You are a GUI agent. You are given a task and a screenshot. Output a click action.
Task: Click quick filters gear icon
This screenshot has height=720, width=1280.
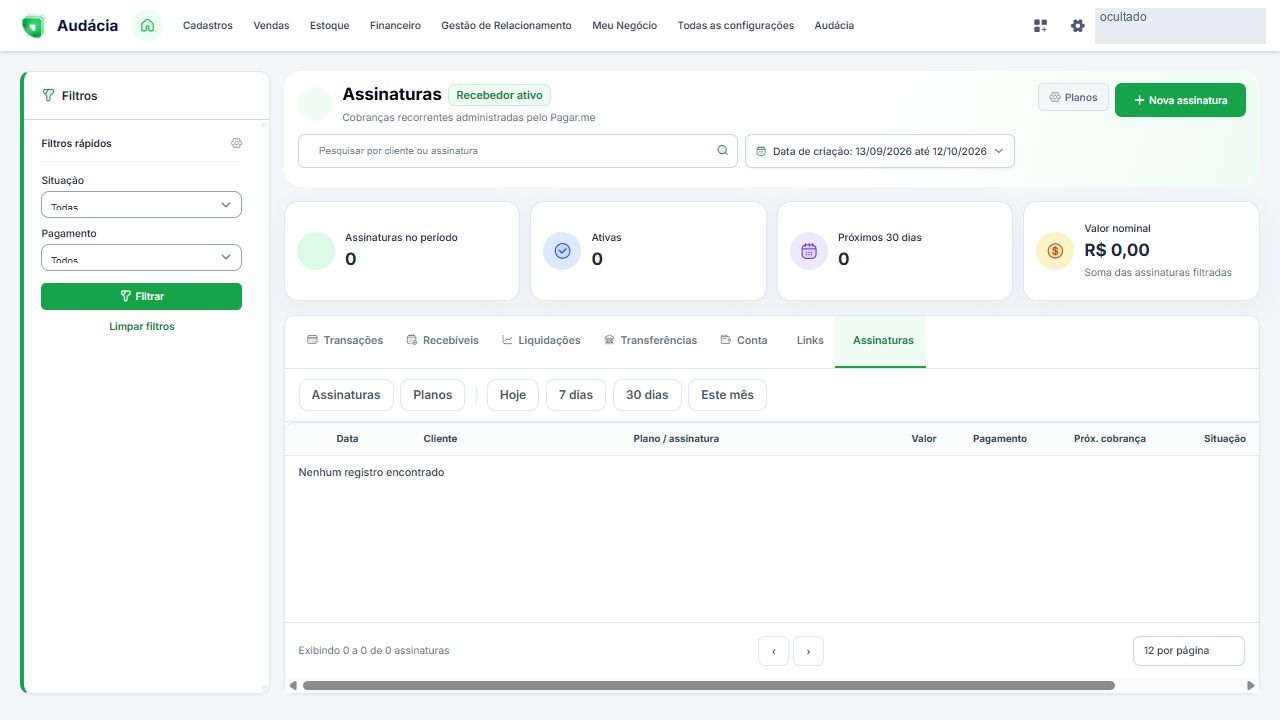pyautogui.click(x=236, y=143)
